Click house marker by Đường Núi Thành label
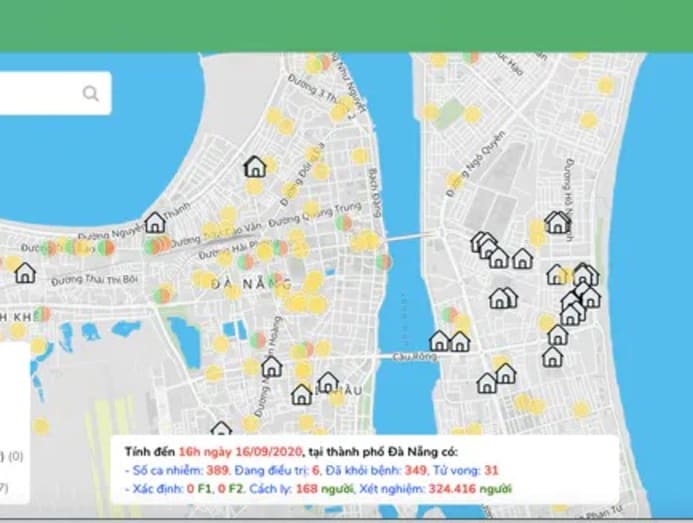 click(302, 394)
